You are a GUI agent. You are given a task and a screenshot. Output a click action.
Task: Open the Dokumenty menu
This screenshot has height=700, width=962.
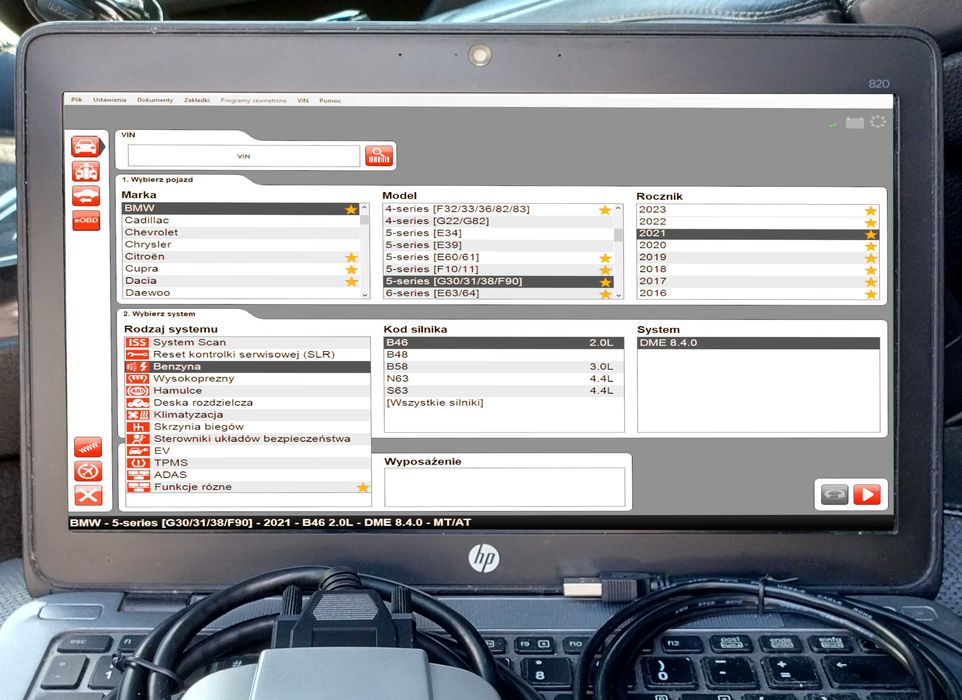(155, 100)
